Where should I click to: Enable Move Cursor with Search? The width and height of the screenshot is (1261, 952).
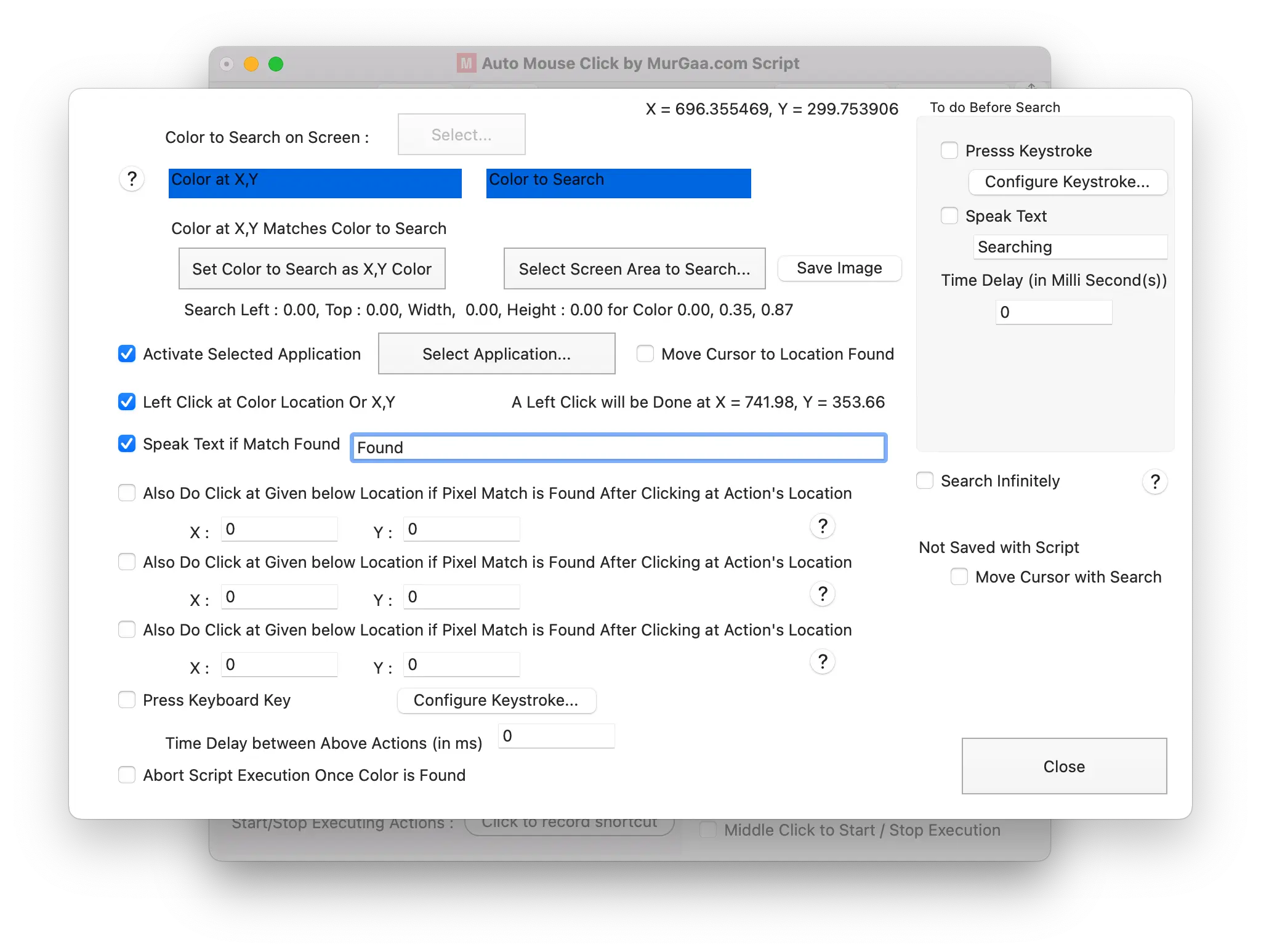point(959,576)
